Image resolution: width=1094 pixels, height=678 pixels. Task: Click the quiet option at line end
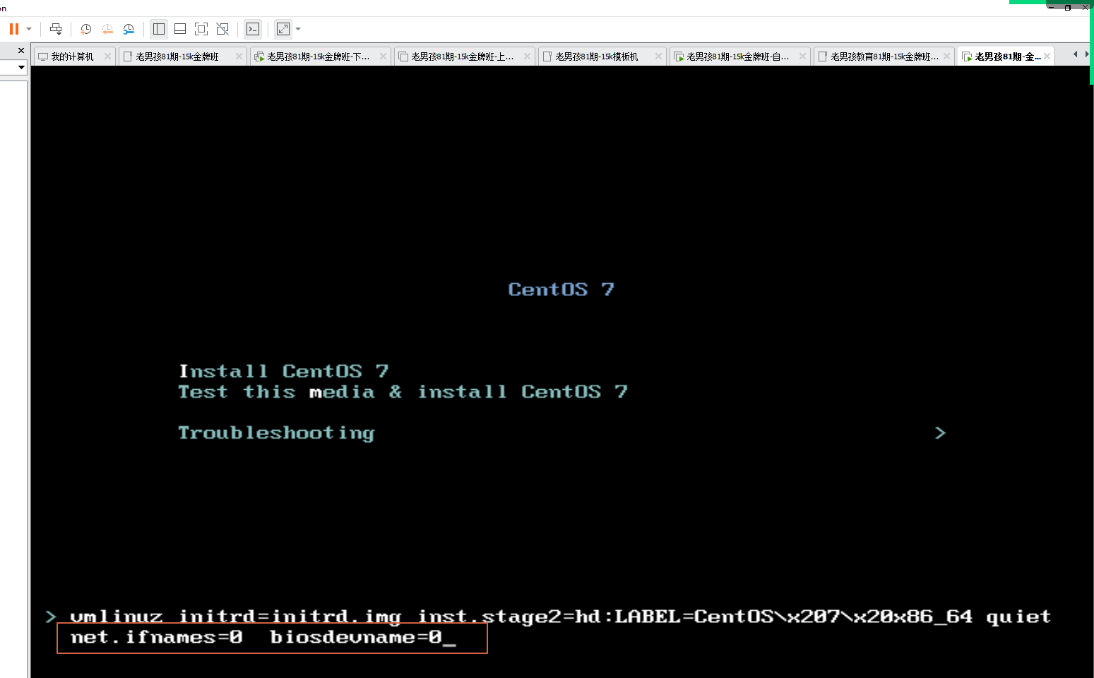1018,617
